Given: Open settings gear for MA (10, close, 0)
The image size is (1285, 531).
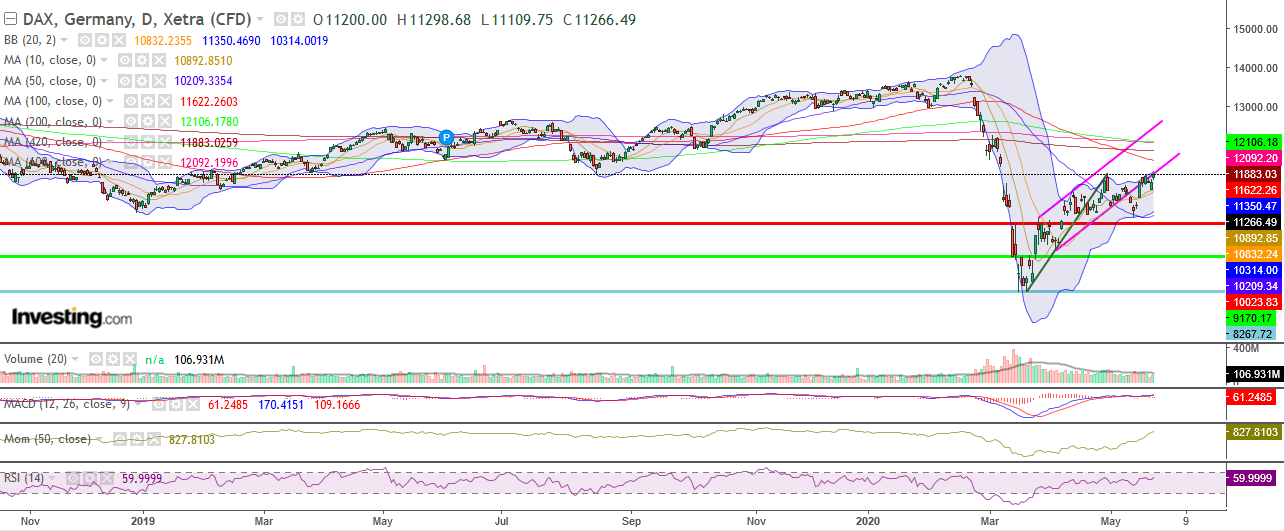Looking at the screenshot, I should [142, 60].
